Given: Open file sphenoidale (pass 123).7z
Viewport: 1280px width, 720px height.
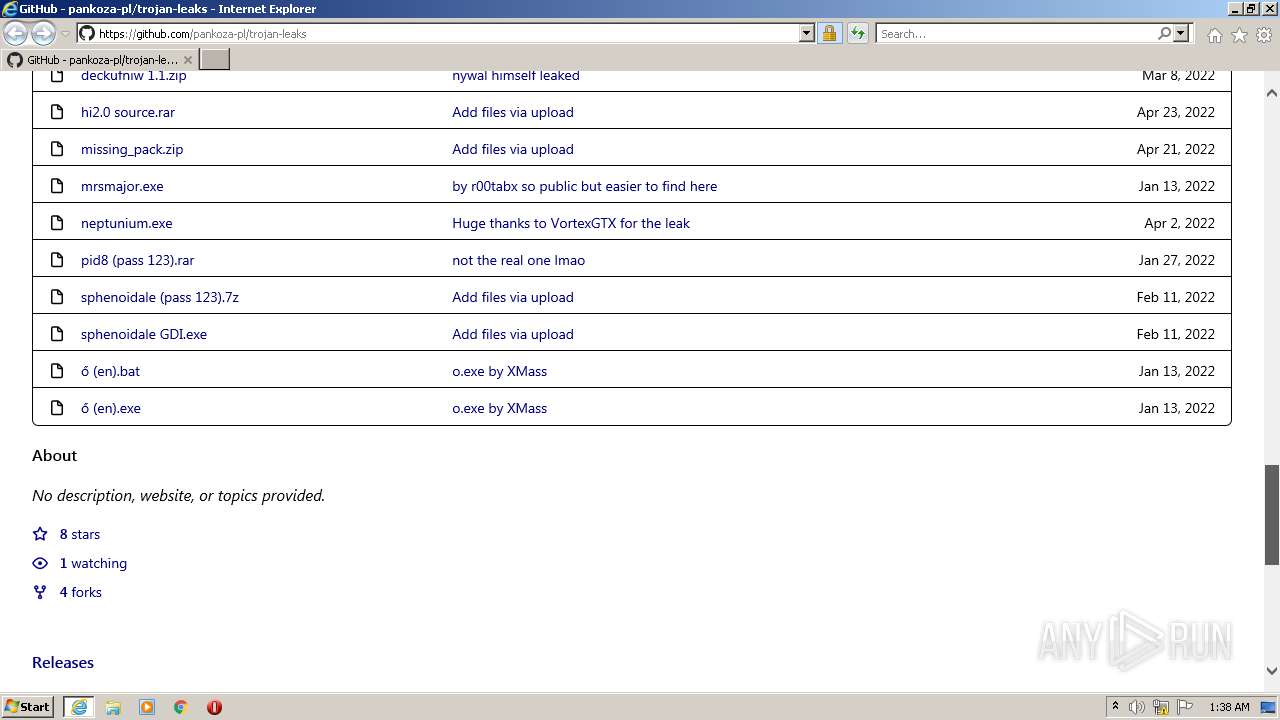Looking at the screenshot, I should click(x=160, y=297).
